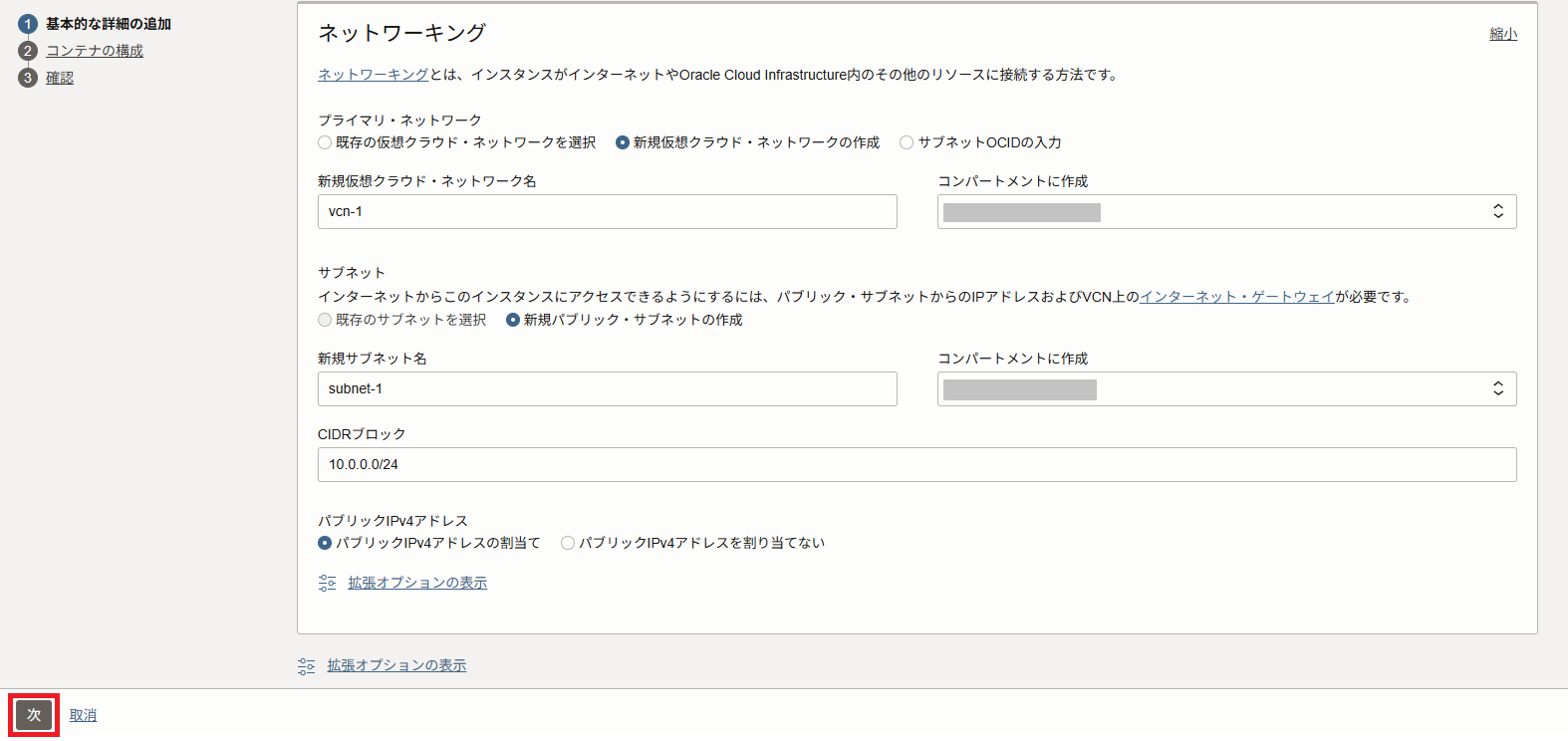Click the 次 button to continue

click(34, 715)
